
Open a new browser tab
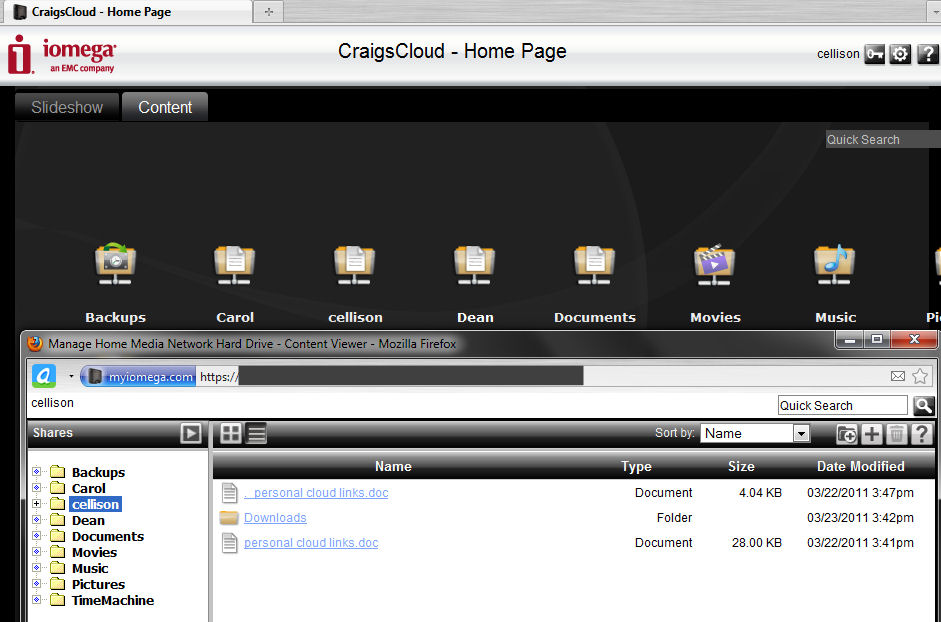[x=269, y=11]
